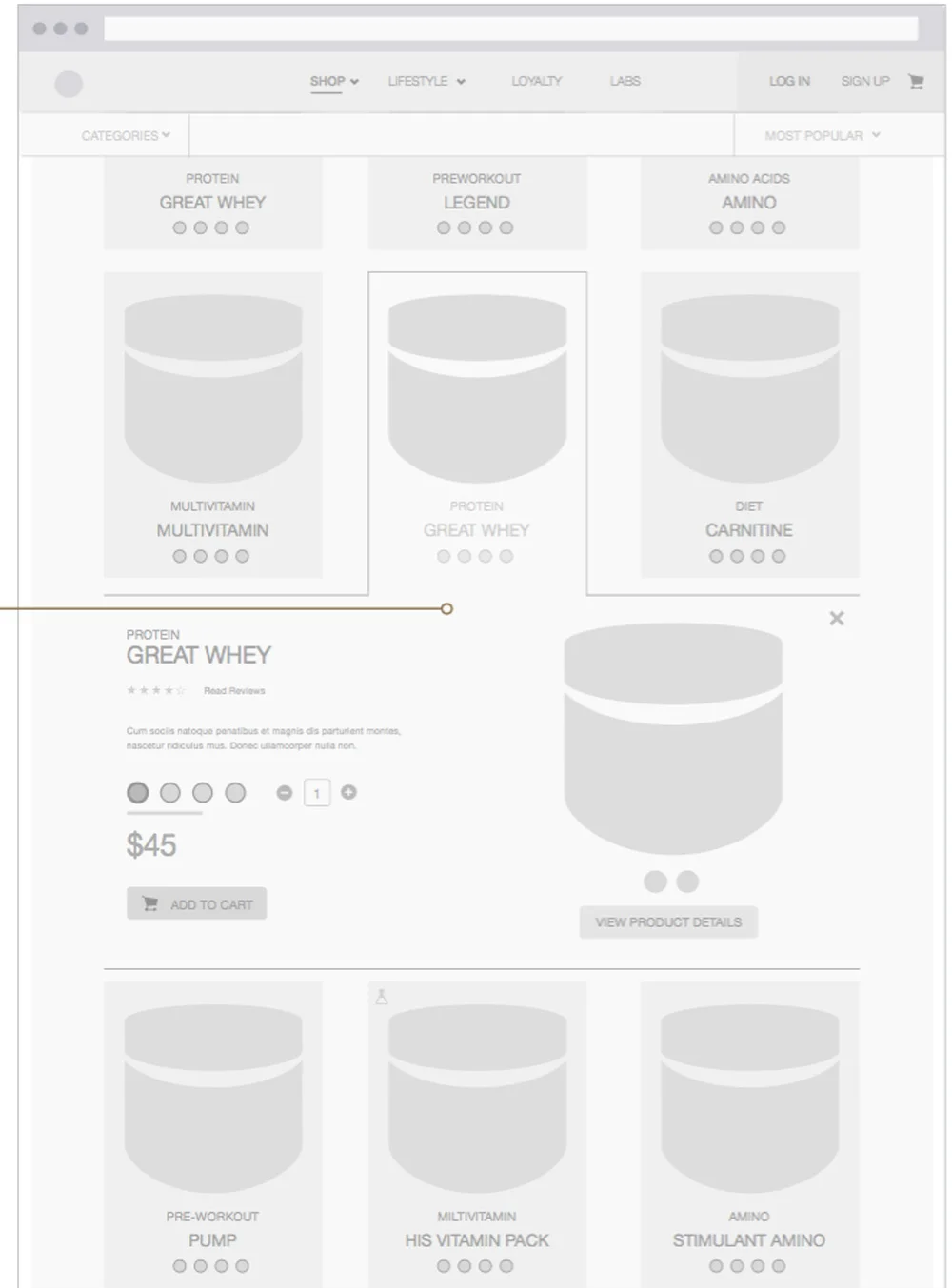Click the Sign Up link
952x1288 pixels.
coord(865,82)
